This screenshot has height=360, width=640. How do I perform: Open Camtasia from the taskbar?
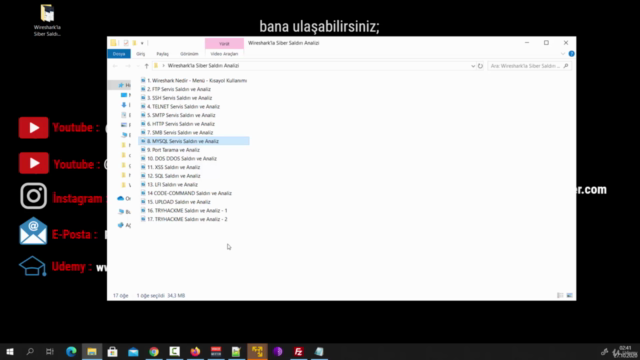[x=175, y=351]
